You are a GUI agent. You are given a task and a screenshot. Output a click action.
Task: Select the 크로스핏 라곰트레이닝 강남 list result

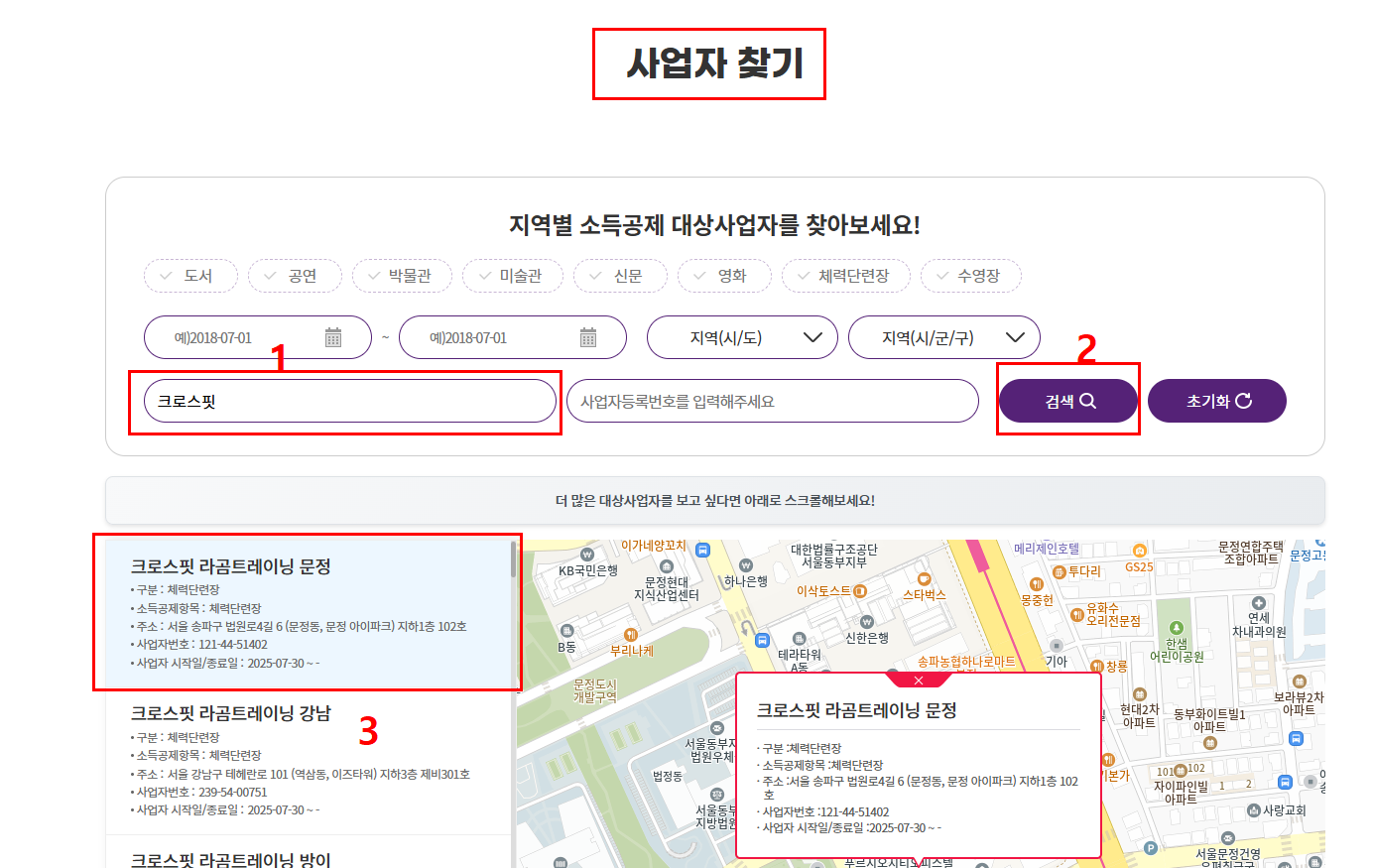coord(308,761)
